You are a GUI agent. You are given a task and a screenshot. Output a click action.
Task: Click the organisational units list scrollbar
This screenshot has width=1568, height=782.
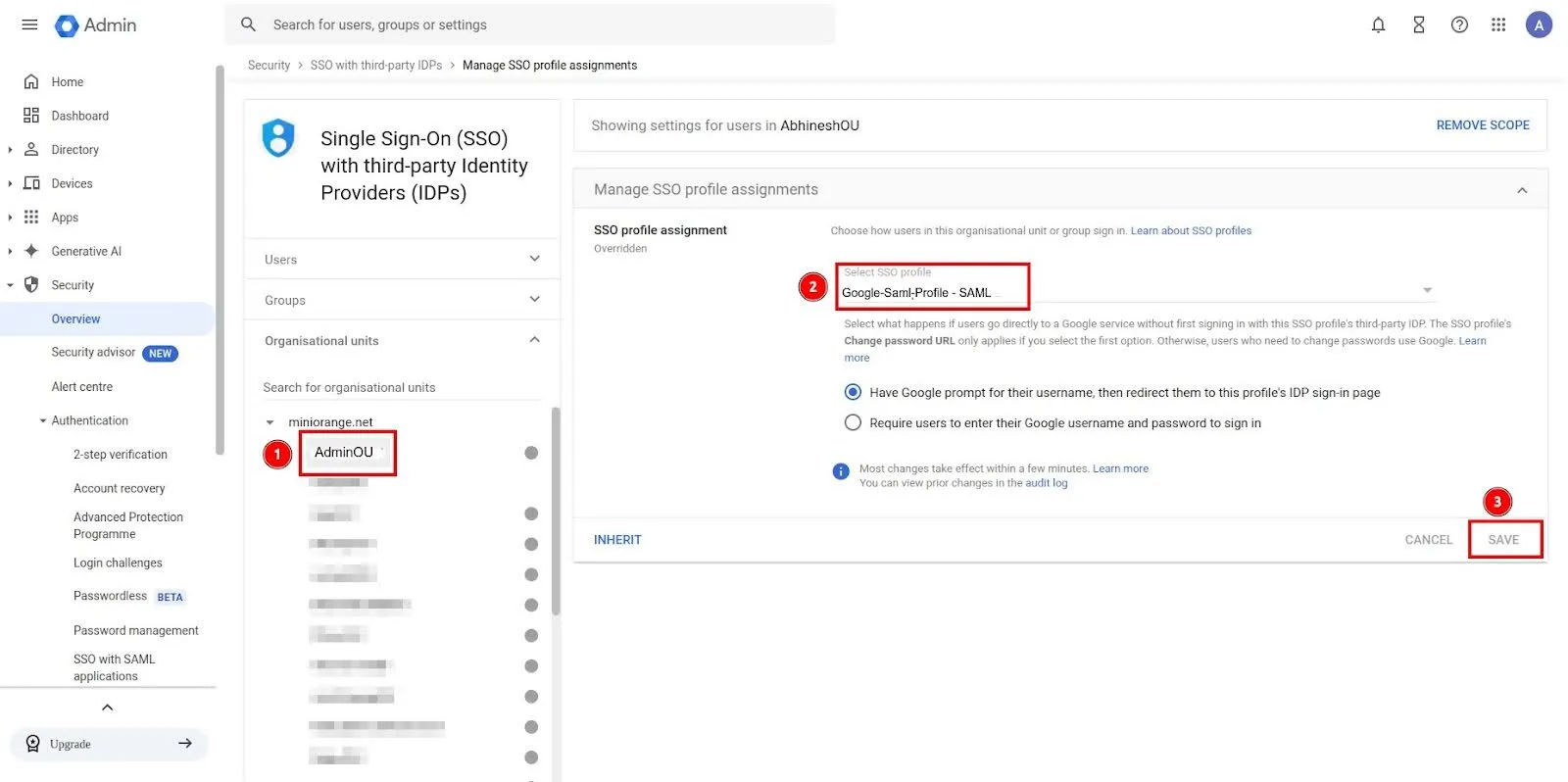(556, 511)
